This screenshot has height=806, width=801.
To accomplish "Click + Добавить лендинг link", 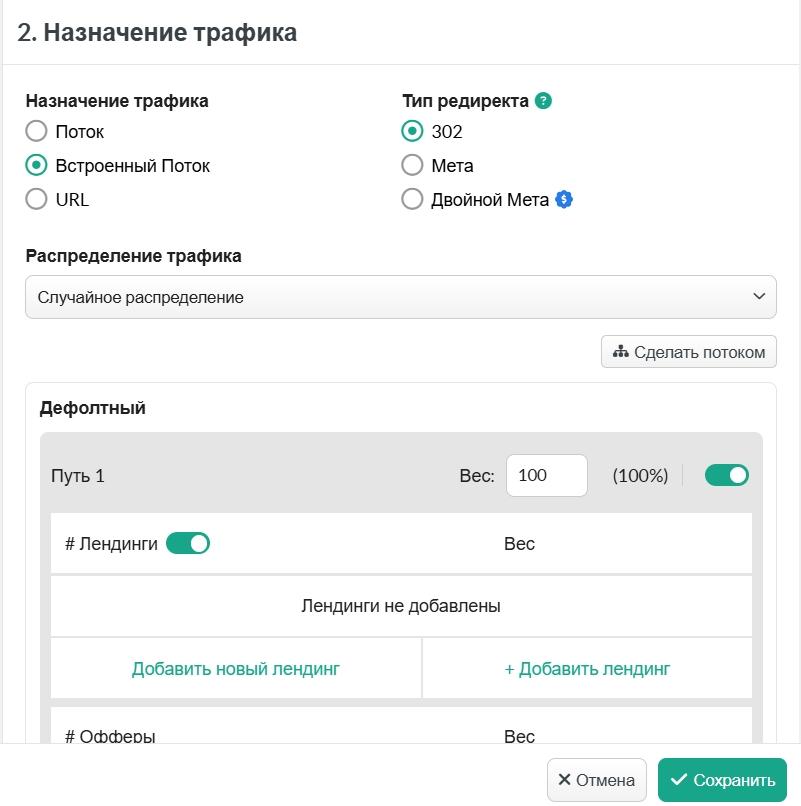I will [x=587, y=669].
